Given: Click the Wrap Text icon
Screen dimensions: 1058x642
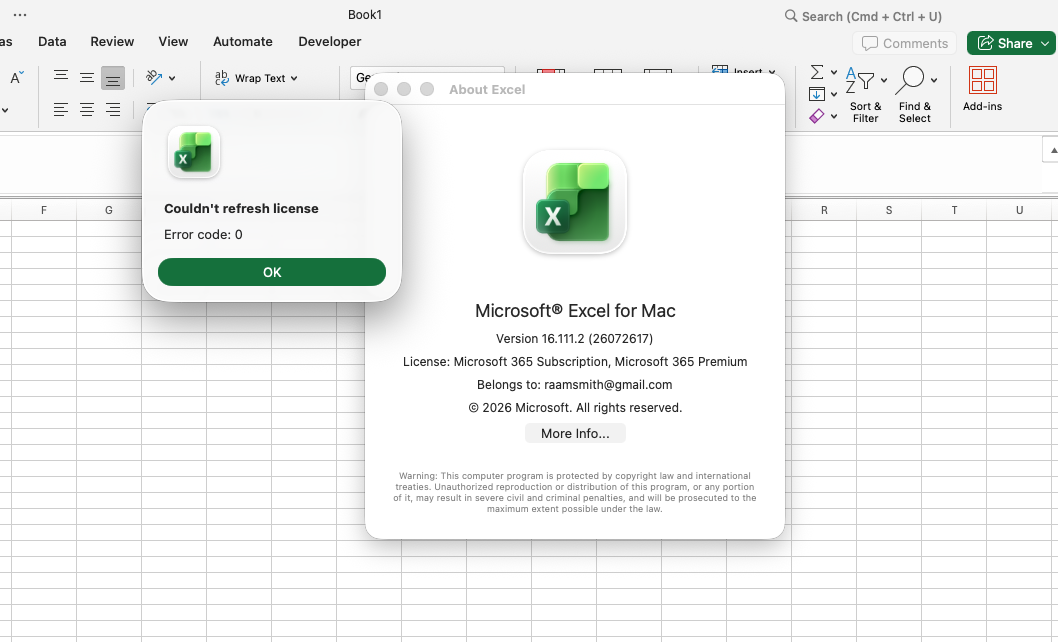Looking at the screenshot, I should (x=222, y=78).
